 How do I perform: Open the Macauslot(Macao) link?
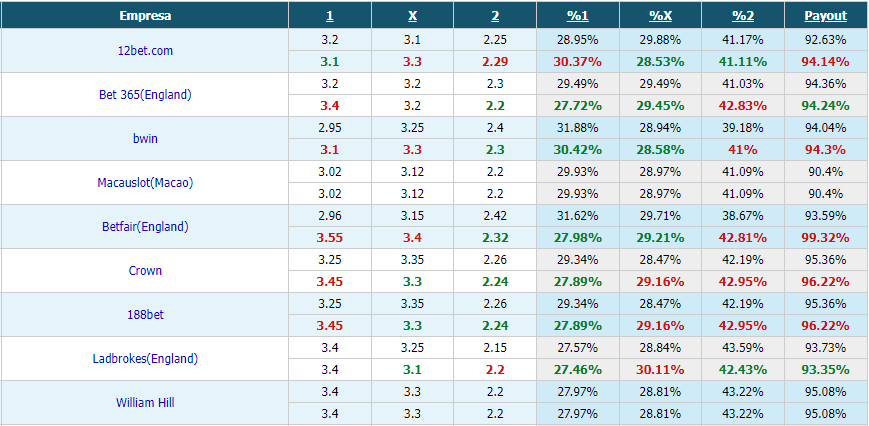click(145, 183)
